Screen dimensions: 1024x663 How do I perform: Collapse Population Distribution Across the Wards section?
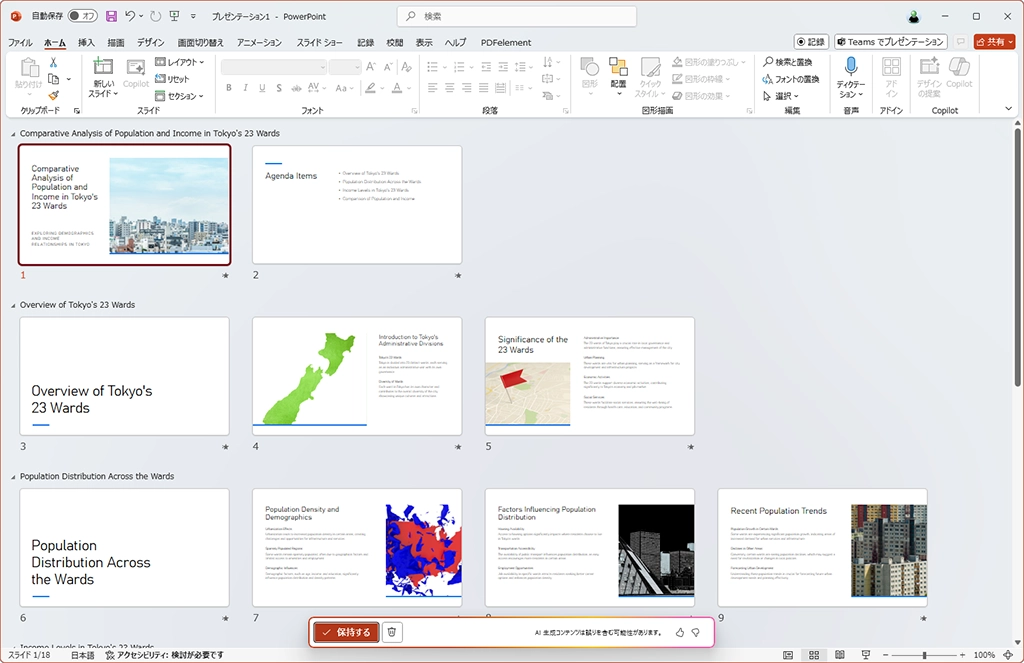point(13,477)
